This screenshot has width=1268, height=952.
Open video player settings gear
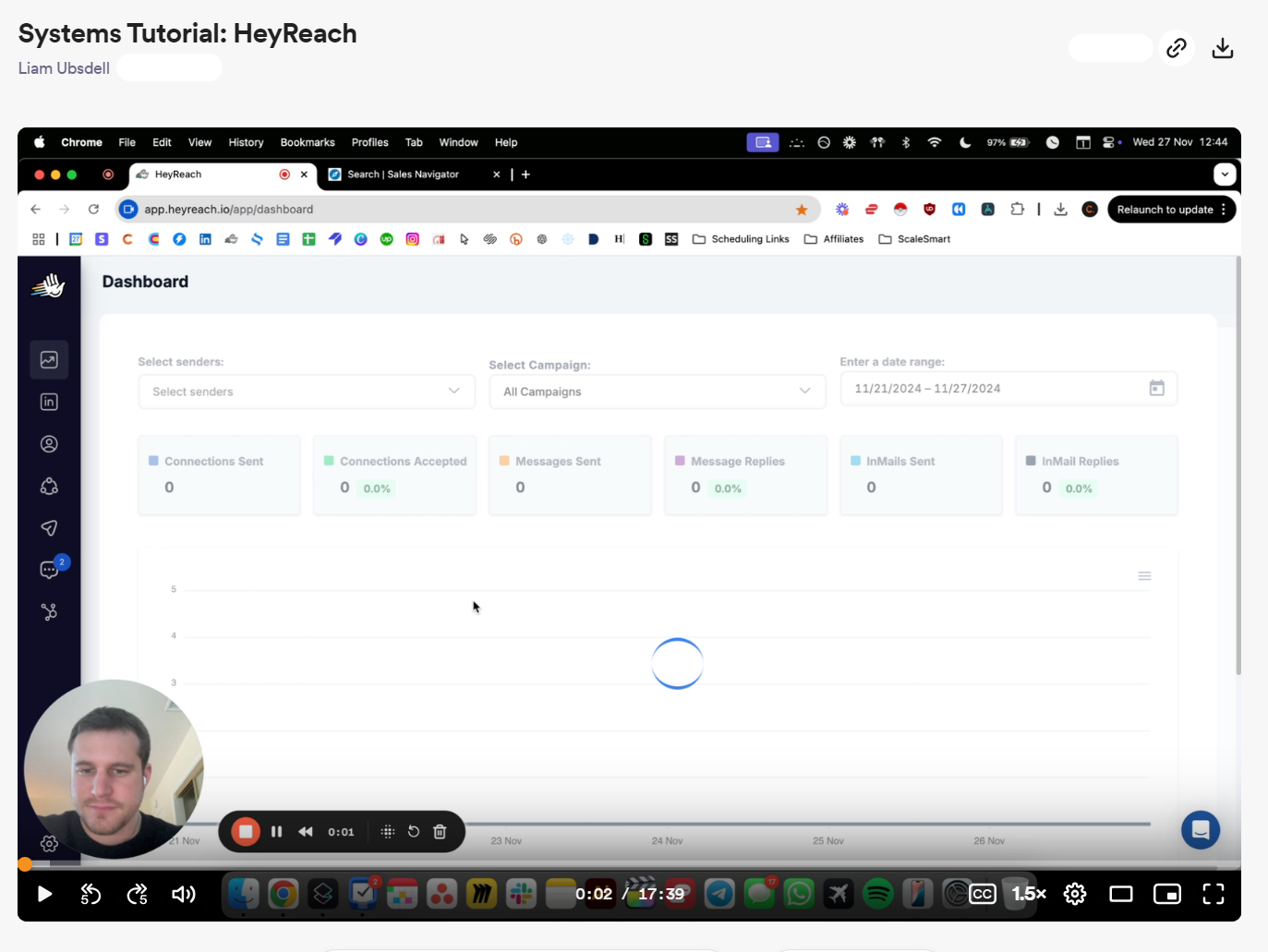click(1075, 894)
